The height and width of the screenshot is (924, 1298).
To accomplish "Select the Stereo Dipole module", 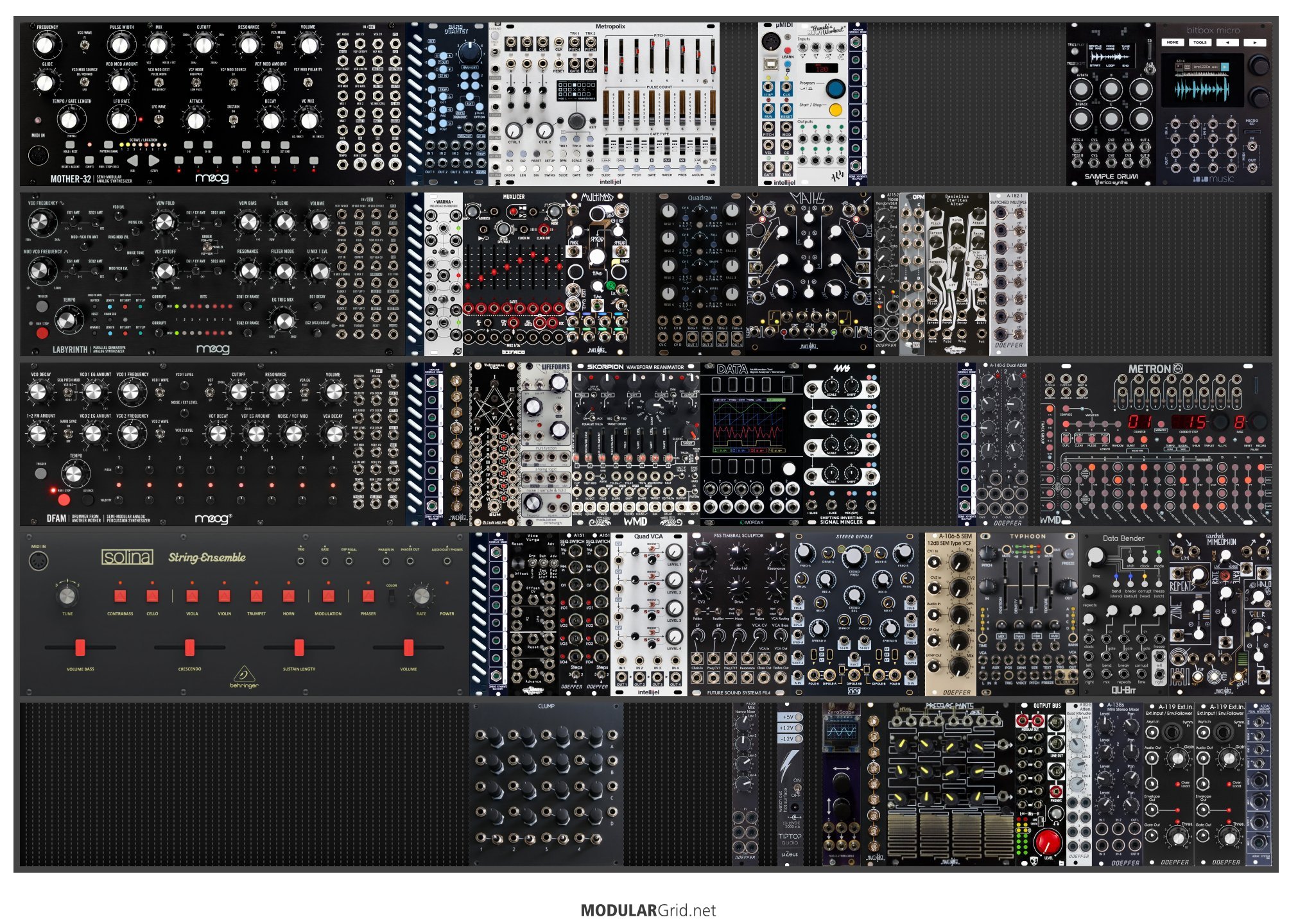I will pos(854,614).
